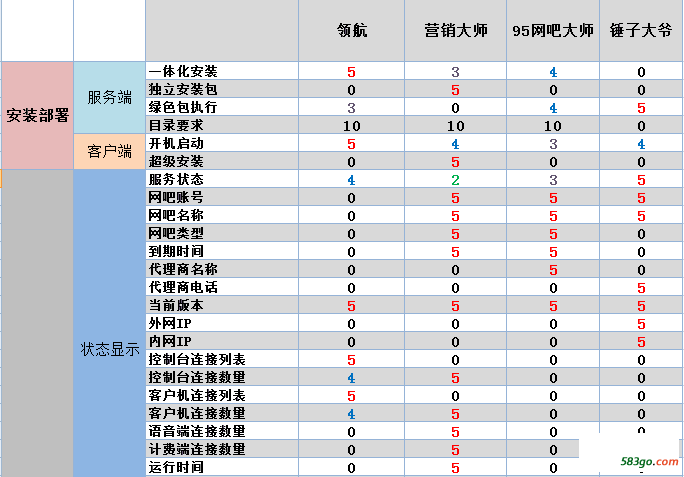This screenshot has height=477, width=684.
Task: Click 锤子大爷 value 5 in 代理商电话 row
Action: pyautogui.click(x=641, y=288)
